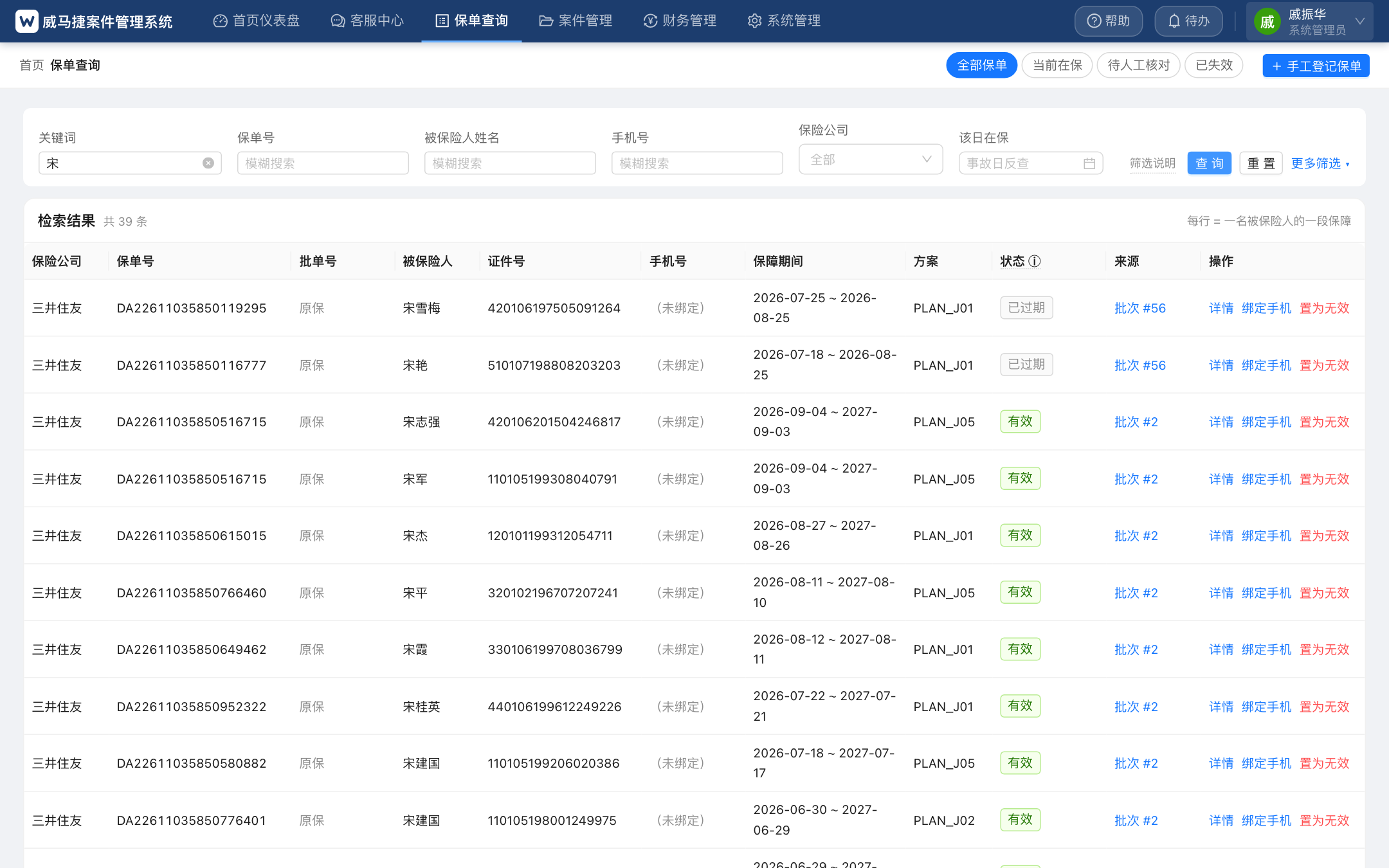Click the green 戚 user avatar
The height and width of the screenshot is (868, 1389).
(x=1267, y=22)
